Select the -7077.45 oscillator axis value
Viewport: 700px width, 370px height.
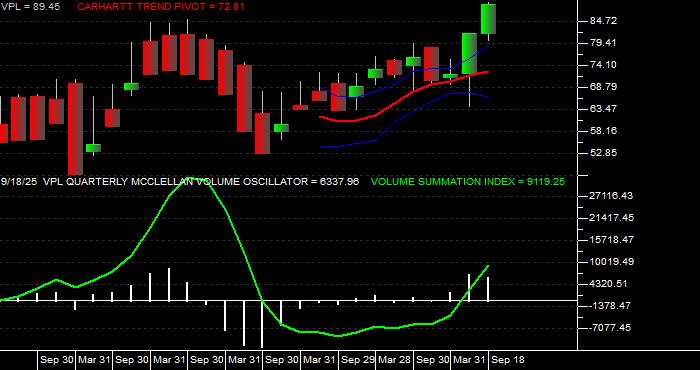(x=609, y=328)
